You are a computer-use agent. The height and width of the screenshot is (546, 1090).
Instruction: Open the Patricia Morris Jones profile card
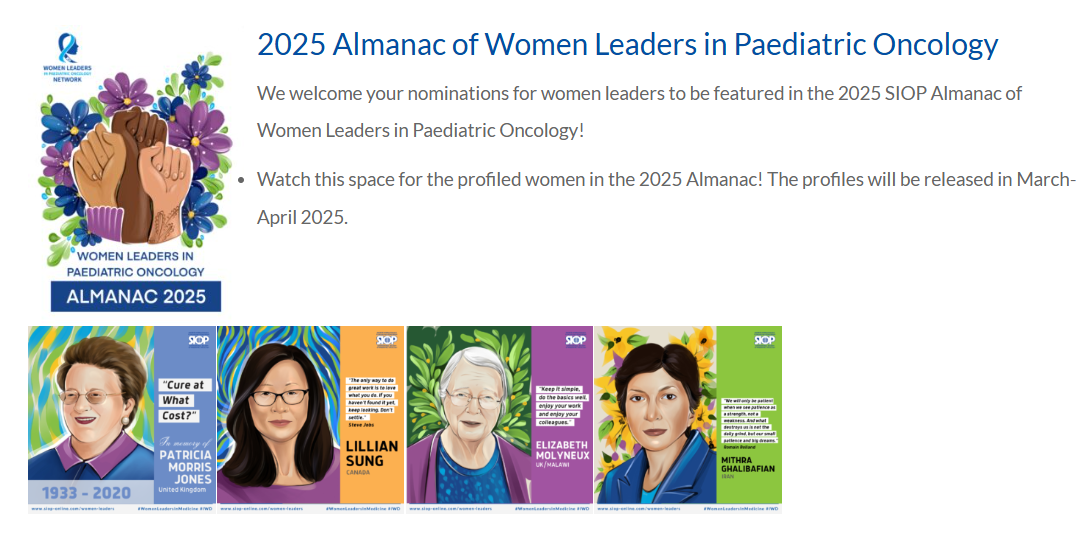click(x=121, y=418)
